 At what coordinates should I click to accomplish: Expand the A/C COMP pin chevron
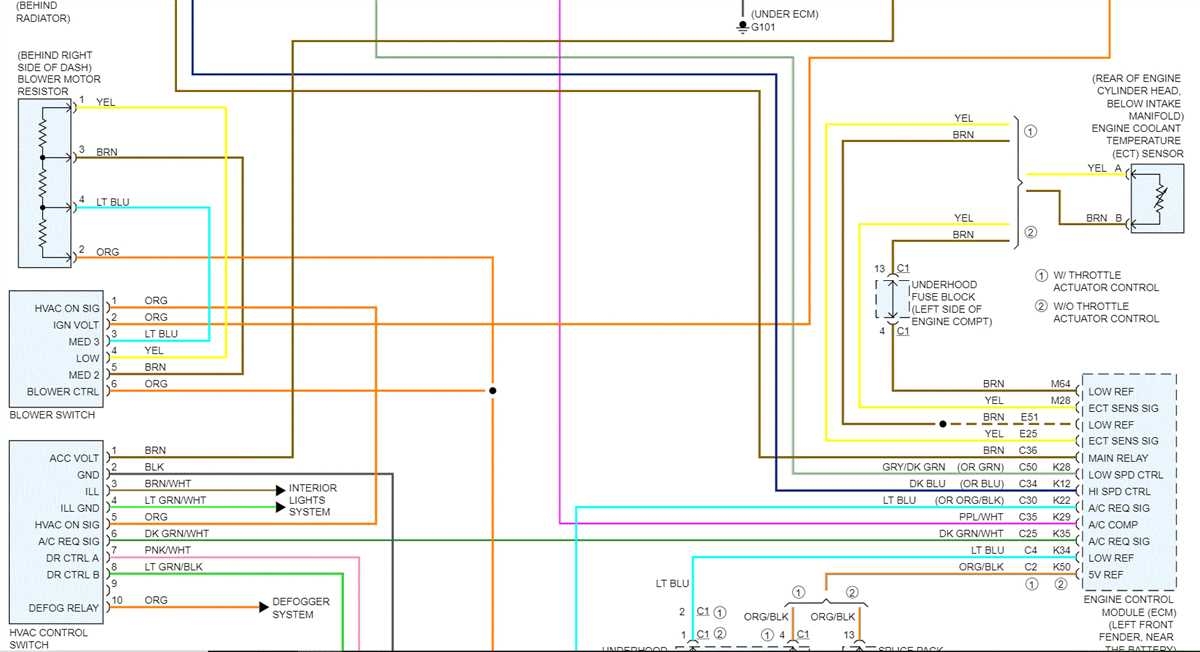[x=1076, y=524]
